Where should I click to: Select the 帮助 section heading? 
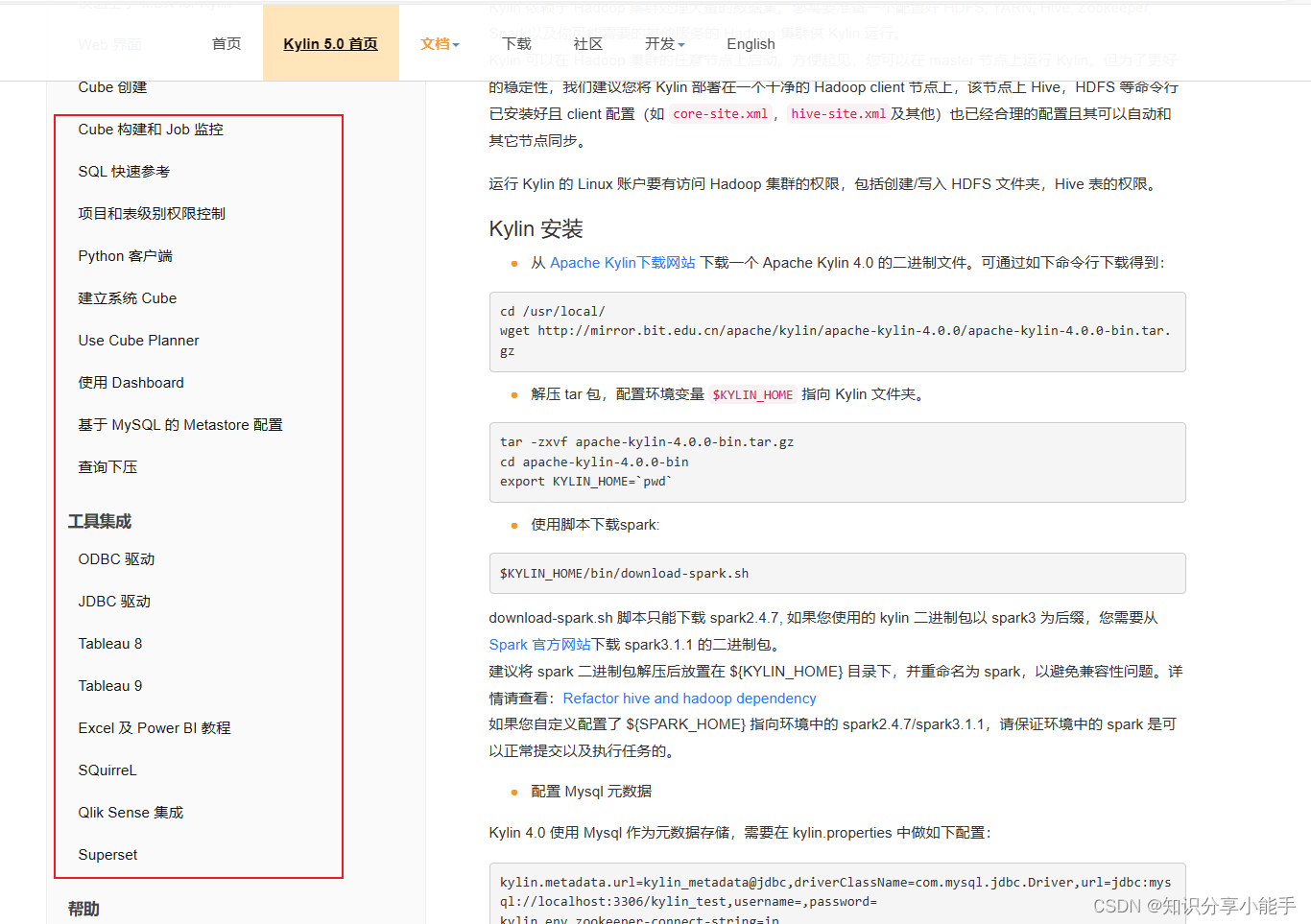point(83,909)
